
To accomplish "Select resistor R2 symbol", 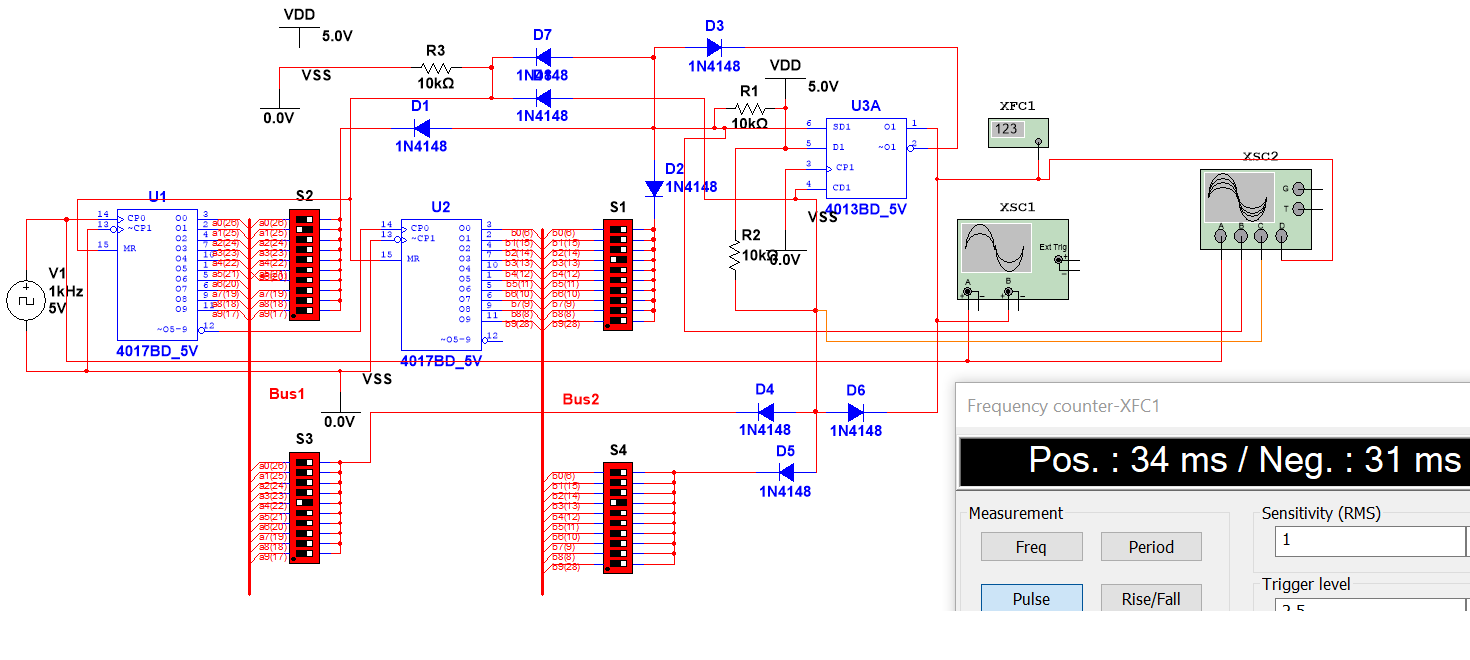I will pos(735,255).
